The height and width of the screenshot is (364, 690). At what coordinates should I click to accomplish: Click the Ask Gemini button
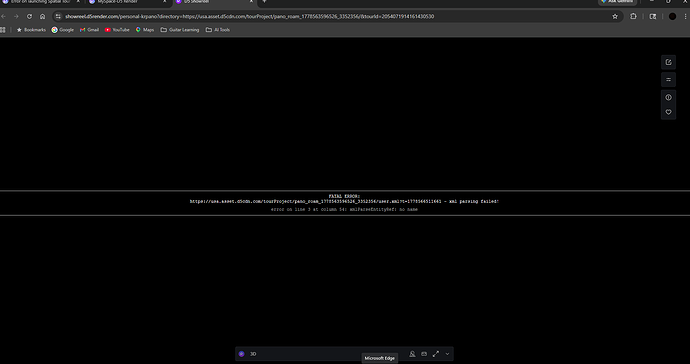point(617,2)
